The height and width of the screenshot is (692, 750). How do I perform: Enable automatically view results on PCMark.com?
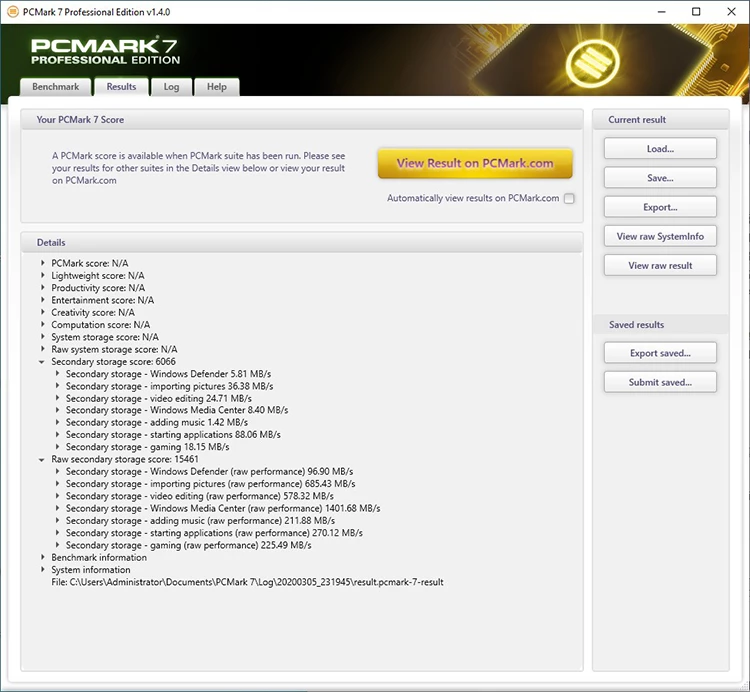569,198
